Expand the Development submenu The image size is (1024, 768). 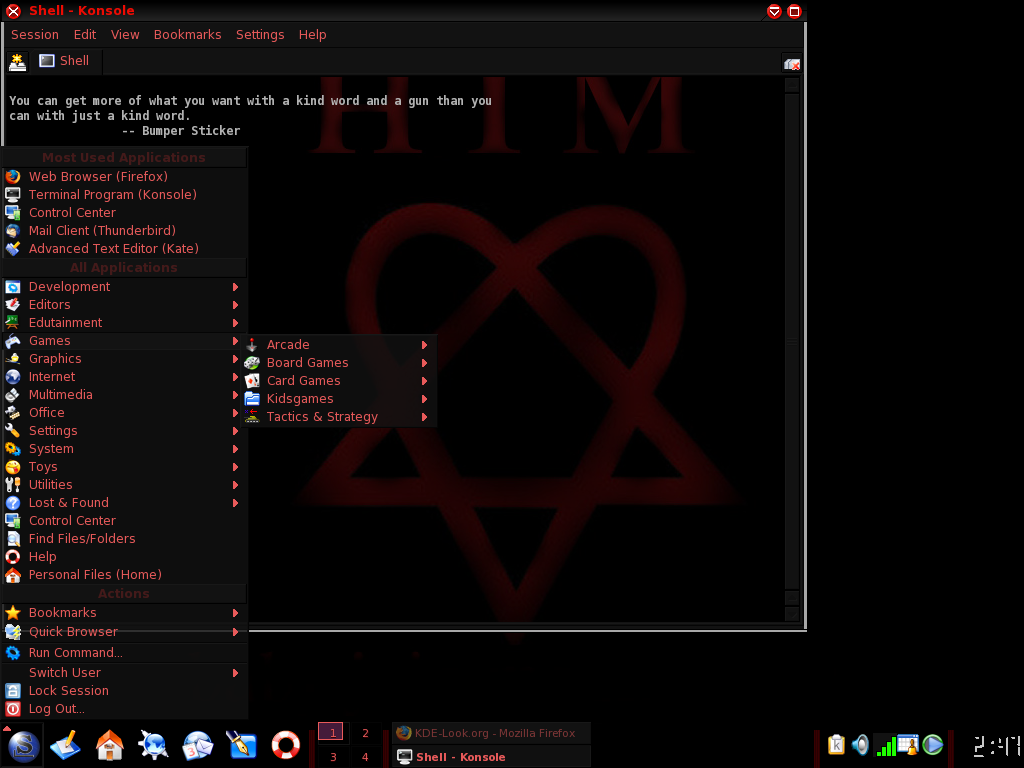click(x=124, y=287)
